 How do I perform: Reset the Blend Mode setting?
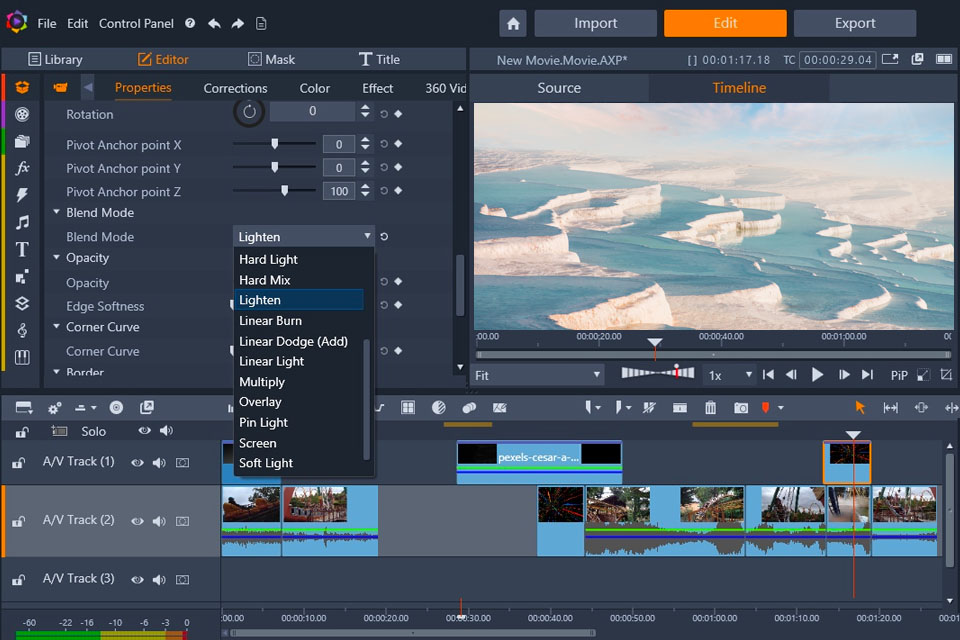point(384,236)
